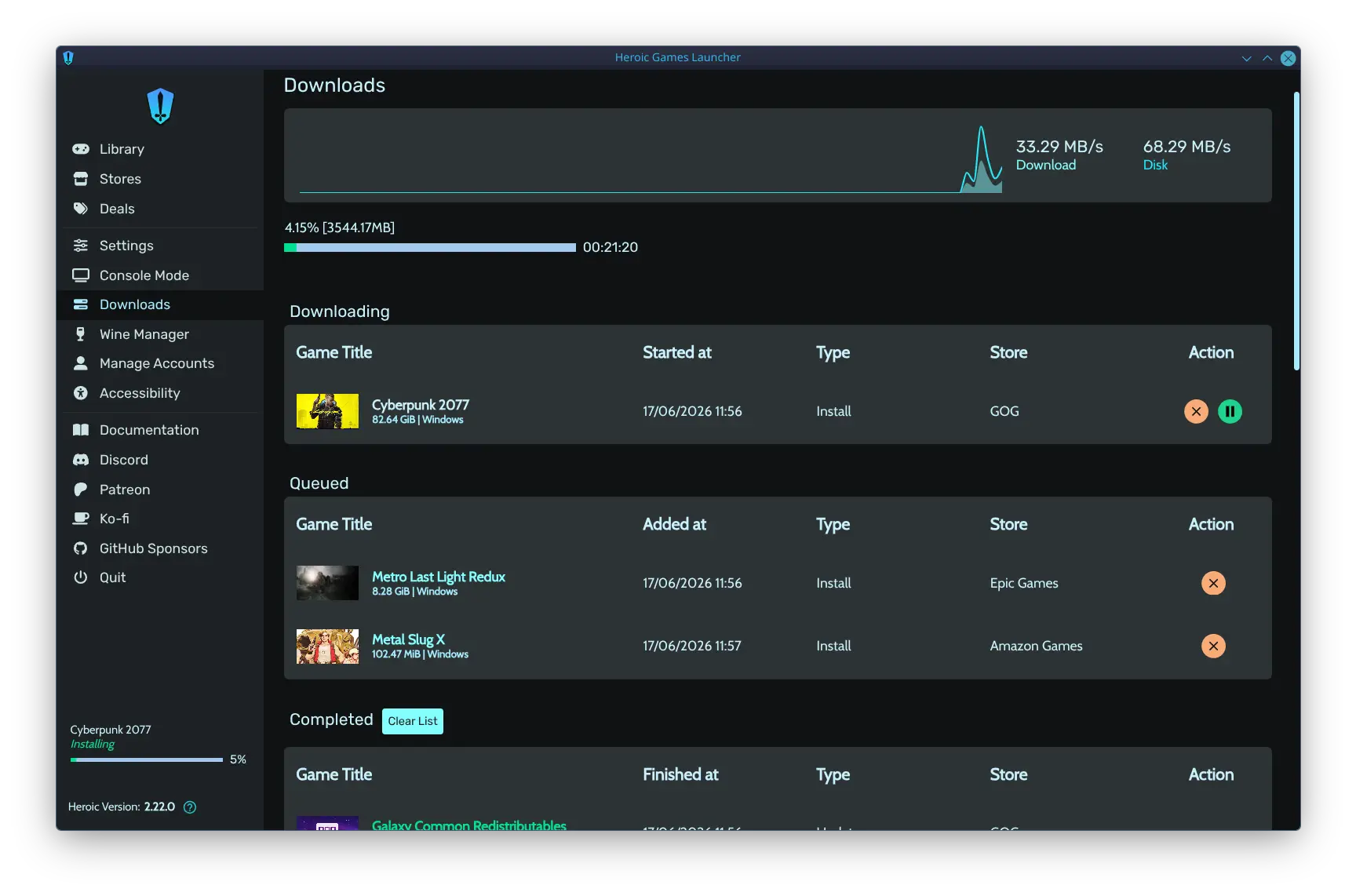
Task: Click the Metal Slug X thumbnail
Action: click(327, 646)
